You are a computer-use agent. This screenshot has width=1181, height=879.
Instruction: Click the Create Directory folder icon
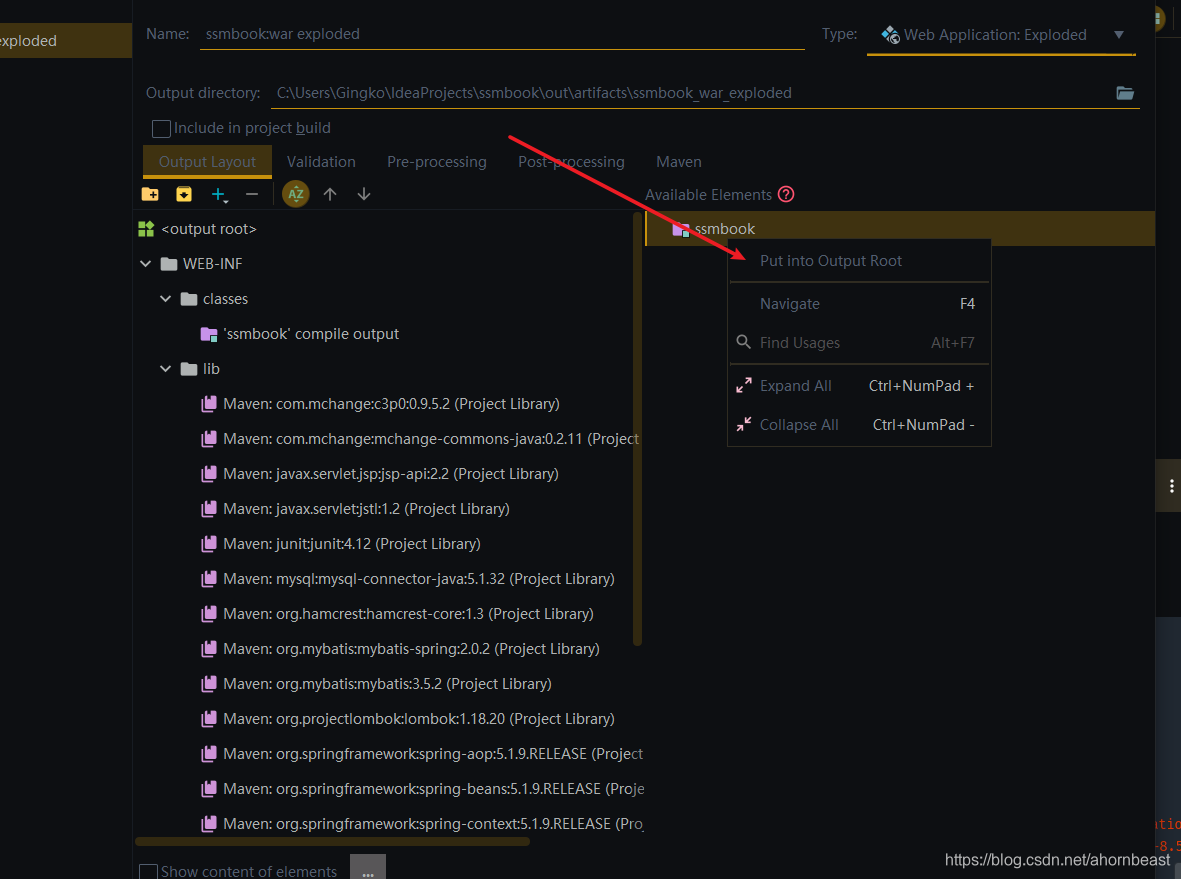point(150,193)
